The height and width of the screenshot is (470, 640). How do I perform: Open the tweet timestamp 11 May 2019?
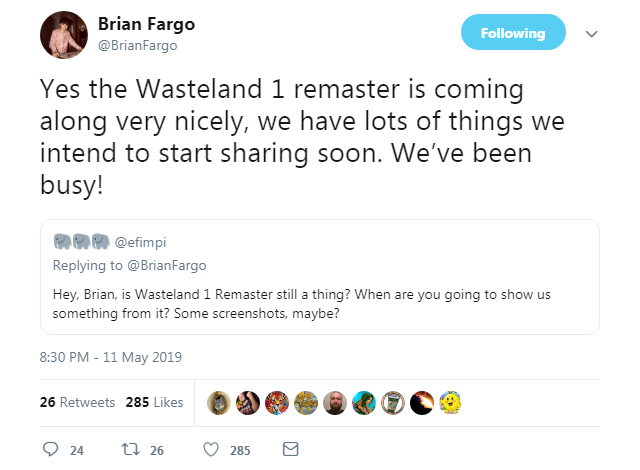pos(111,357)
